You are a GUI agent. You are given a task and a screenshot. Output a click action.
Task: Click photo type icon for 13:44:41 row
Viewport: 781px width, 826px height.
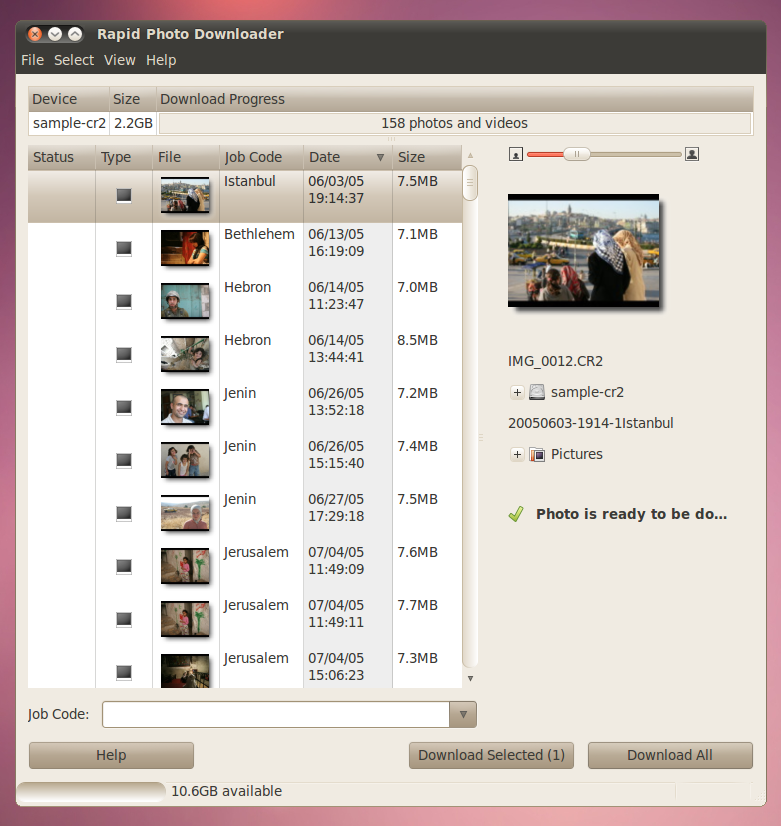(x=124, y=355)
